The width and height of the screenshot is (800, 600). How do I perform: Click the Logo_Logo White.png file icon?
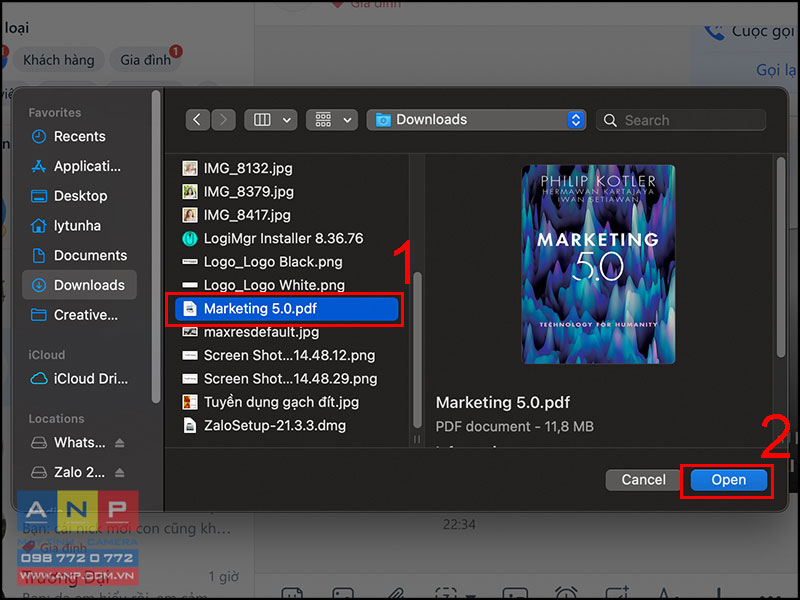point(190,285)
